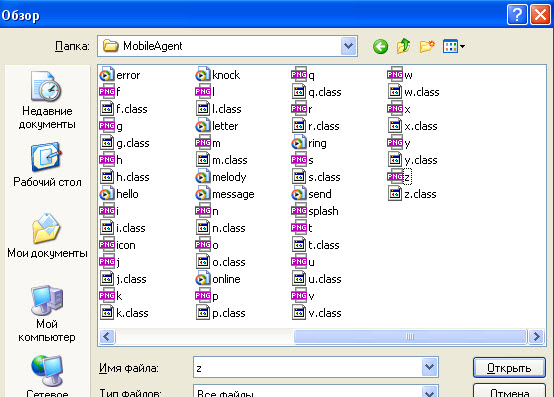The image size is (554, 397).
Task: Click the horizontal scrollbar thumb
Action: click(x=410, y=336)
